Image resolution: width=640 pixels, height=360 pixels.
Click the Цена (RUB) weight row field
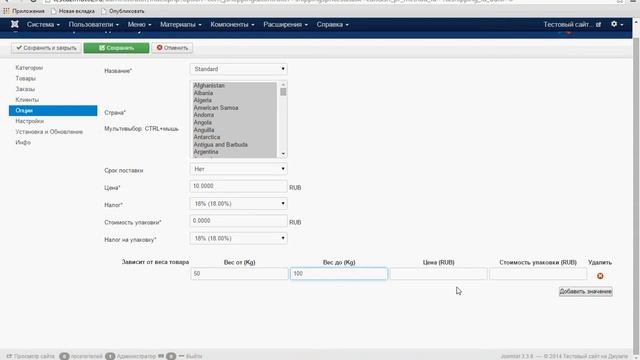[438, 273]
